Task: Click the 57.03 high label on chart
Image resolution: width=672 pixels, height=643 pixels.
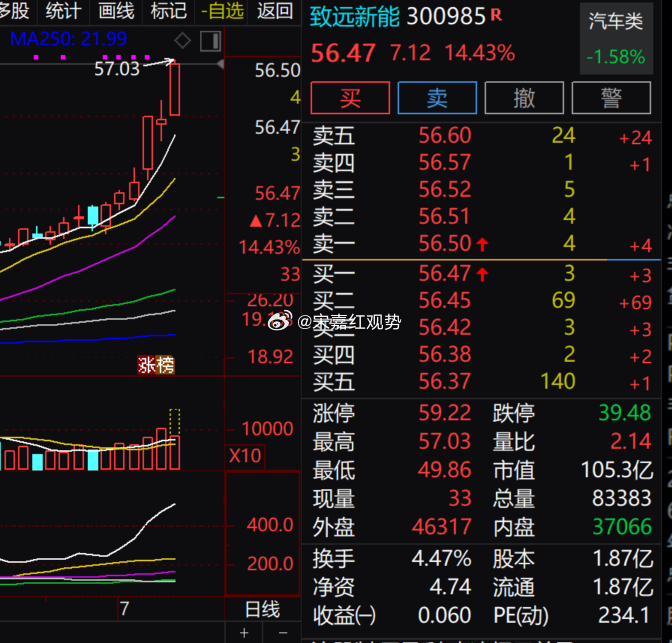Action: [x=117, y=69]
